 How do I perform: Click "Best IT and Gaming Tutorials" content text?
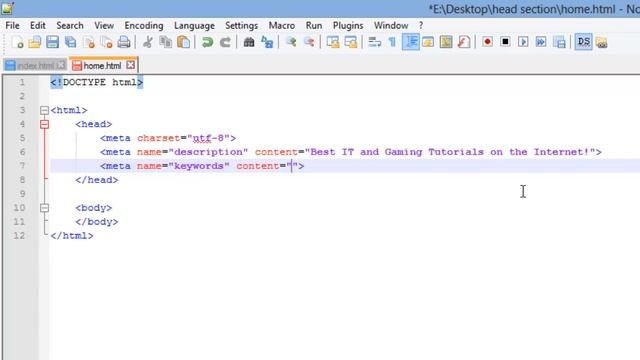coord(397,152)
